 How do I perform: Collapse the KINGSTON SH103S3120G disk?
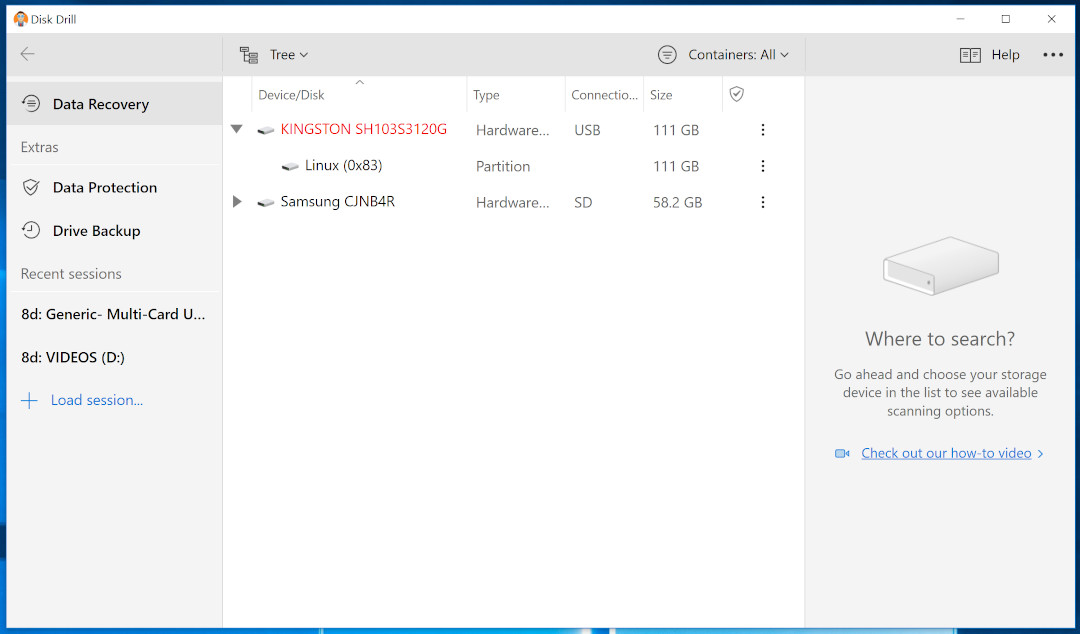[237, 129]
